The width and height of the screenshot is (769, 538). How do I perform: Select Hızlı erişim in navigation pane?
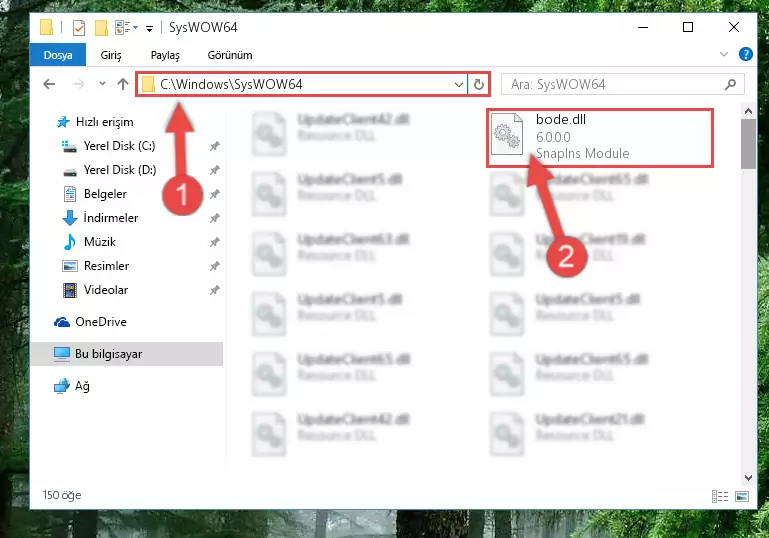(104, 122)
